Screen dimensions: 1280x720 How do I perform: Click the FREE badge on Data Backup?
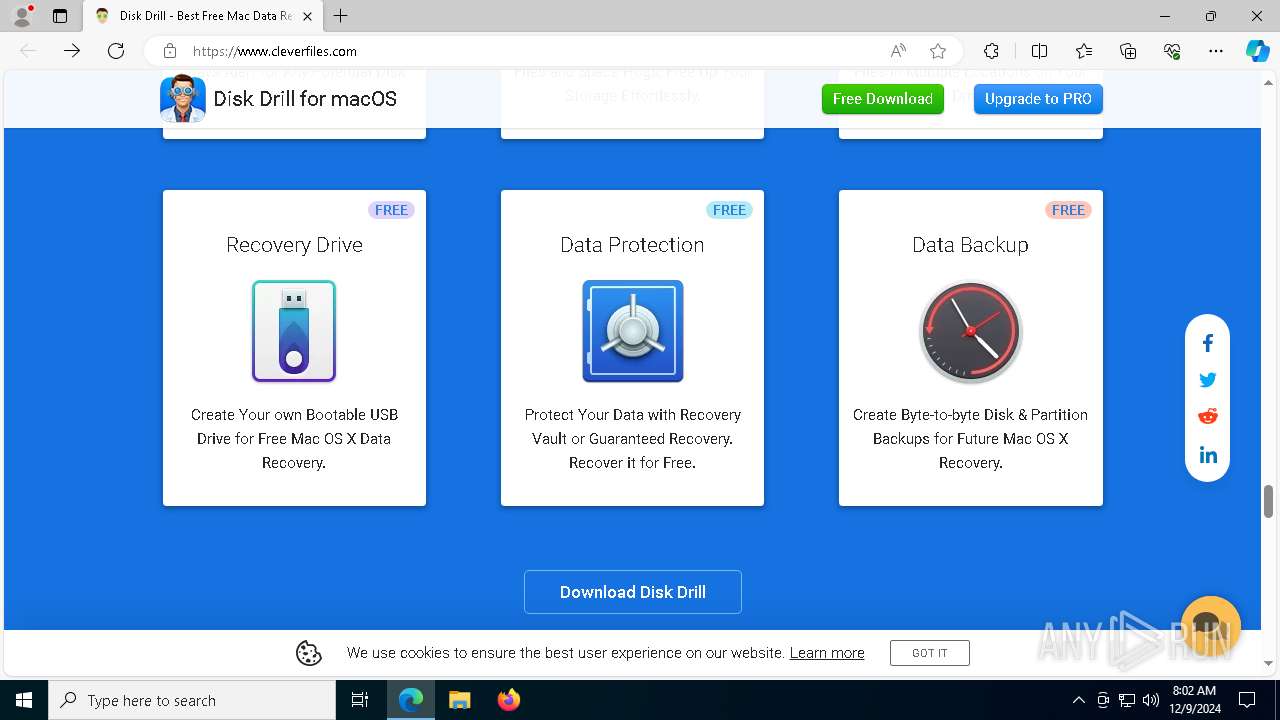pos(1068,210)
